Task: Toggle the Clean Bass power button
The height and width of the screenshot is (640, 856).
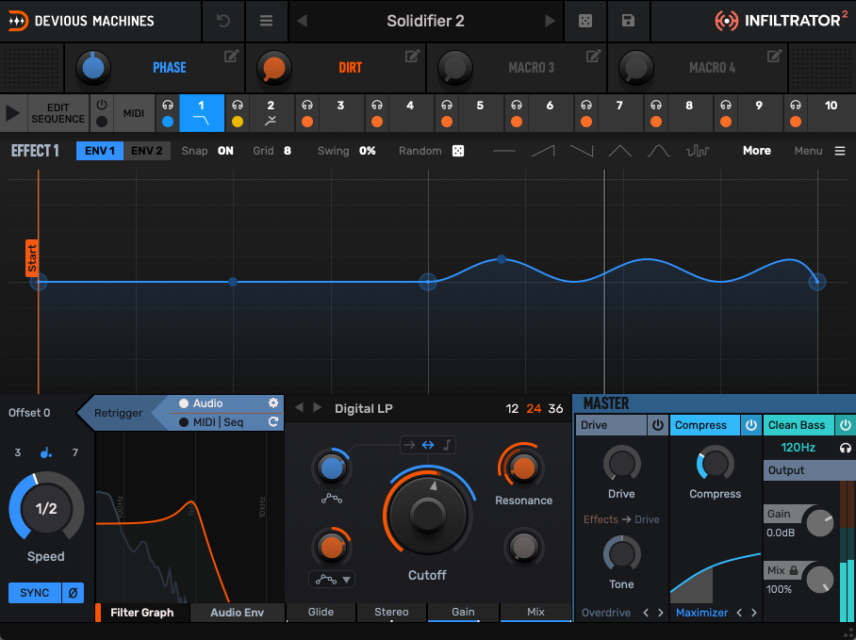Action: (845, 425)
